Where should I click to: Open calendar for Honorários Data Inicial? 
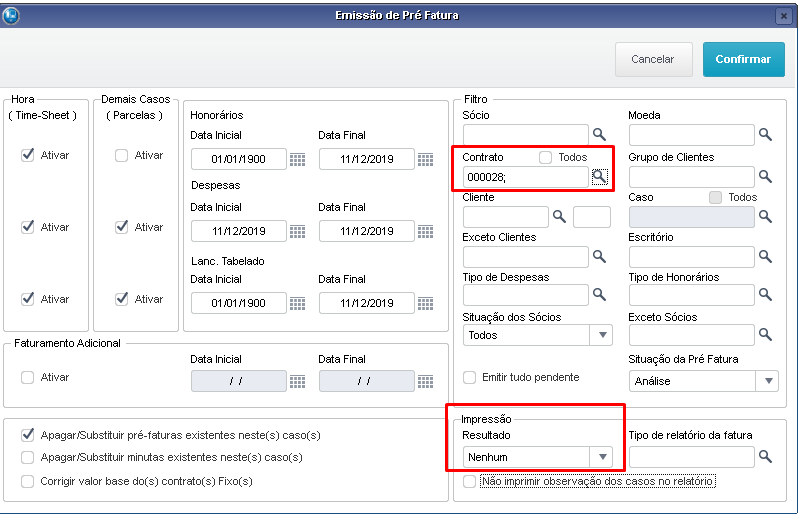point(297,160)
